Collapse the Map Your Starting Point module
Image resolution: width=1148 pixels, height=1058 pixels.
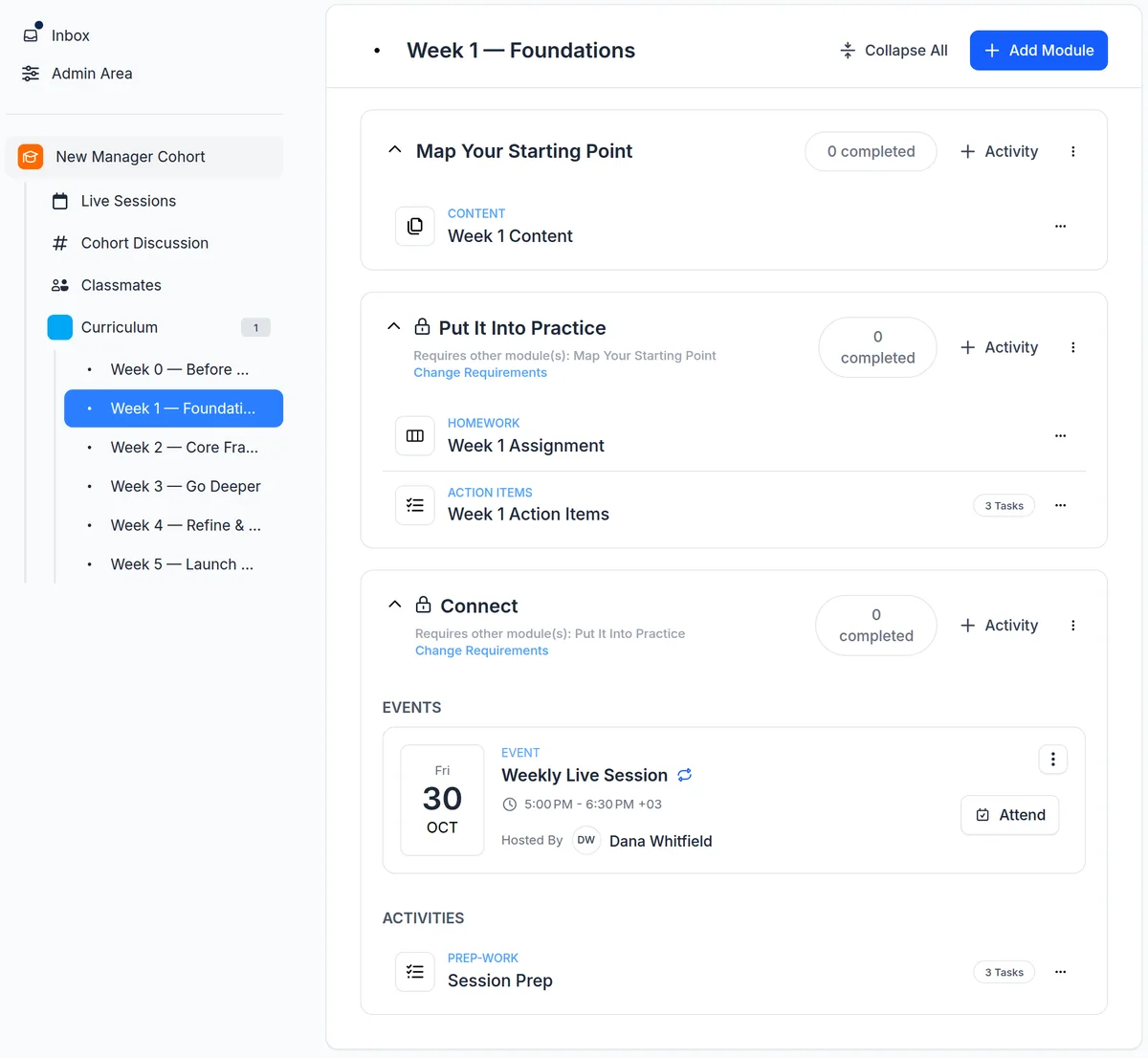tap(394, 150)
